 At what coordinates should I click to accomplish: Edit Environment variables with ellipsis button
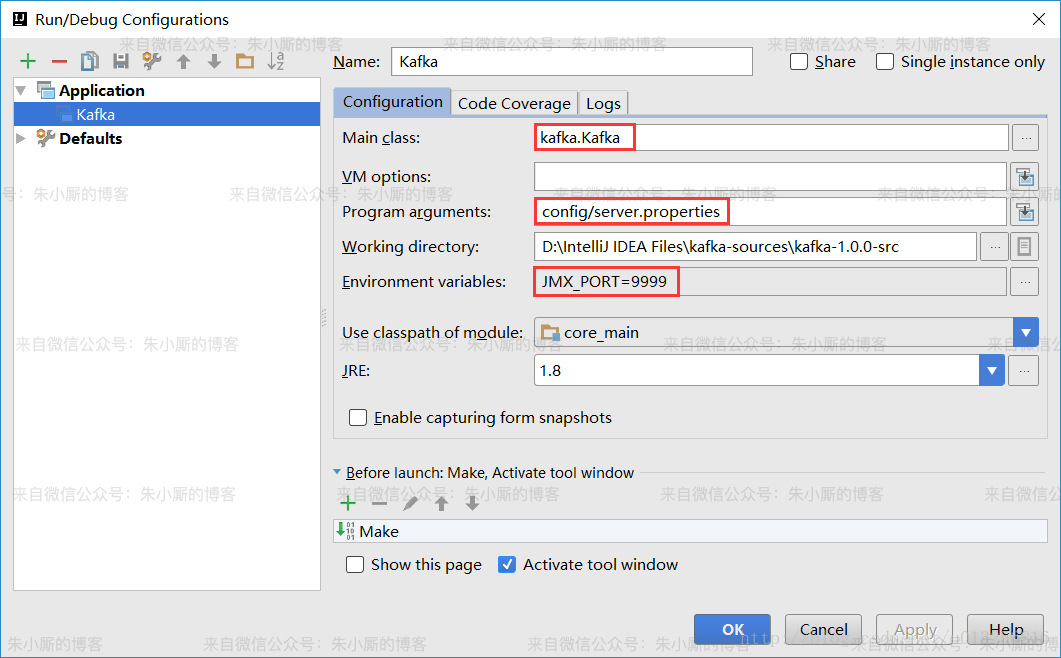tap(1024, 282)
